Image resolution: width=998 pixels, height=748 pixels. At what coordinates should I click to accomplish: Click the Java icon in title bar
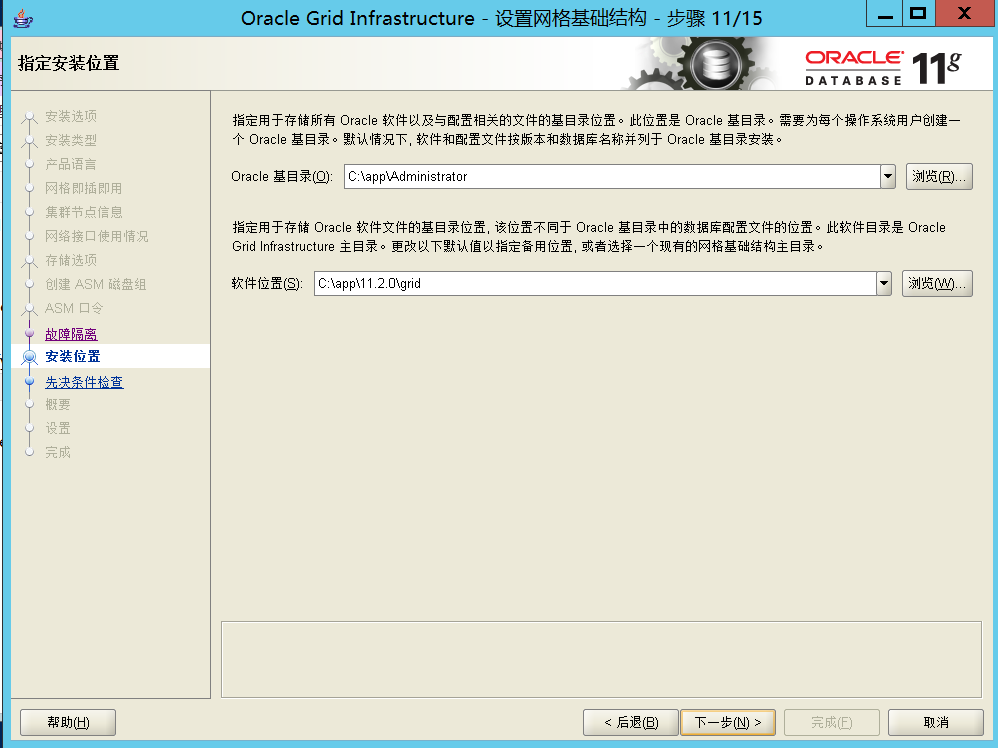(x=23, y=18)
